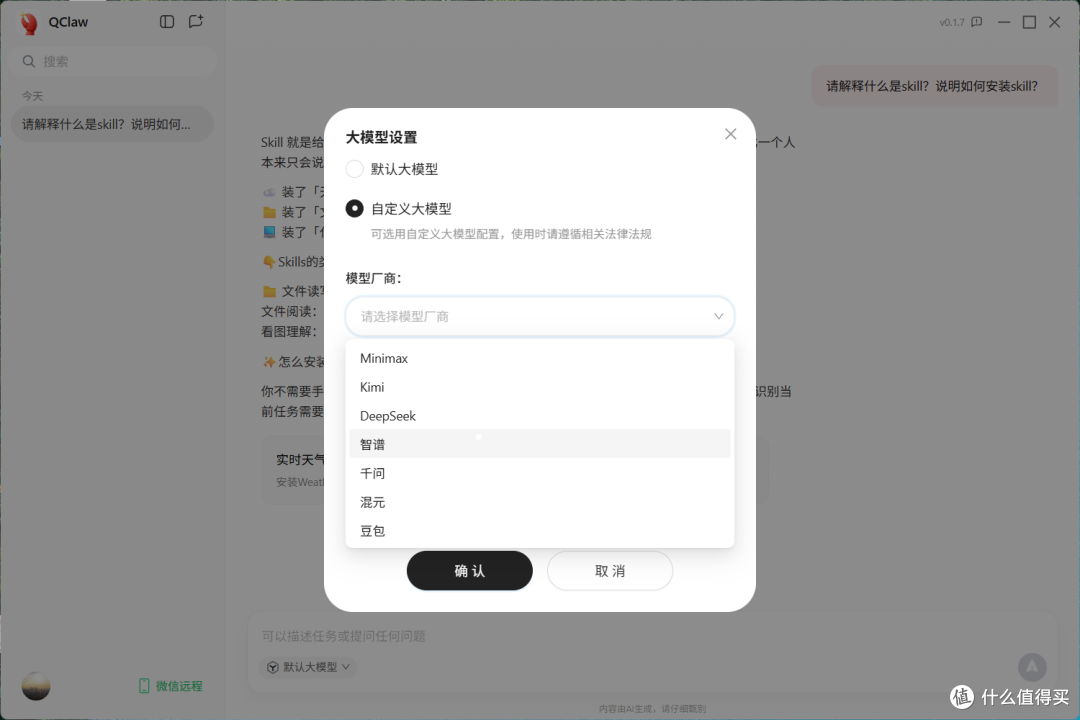Open the feedback icon next to v0.1.7

tap(976, 22)
